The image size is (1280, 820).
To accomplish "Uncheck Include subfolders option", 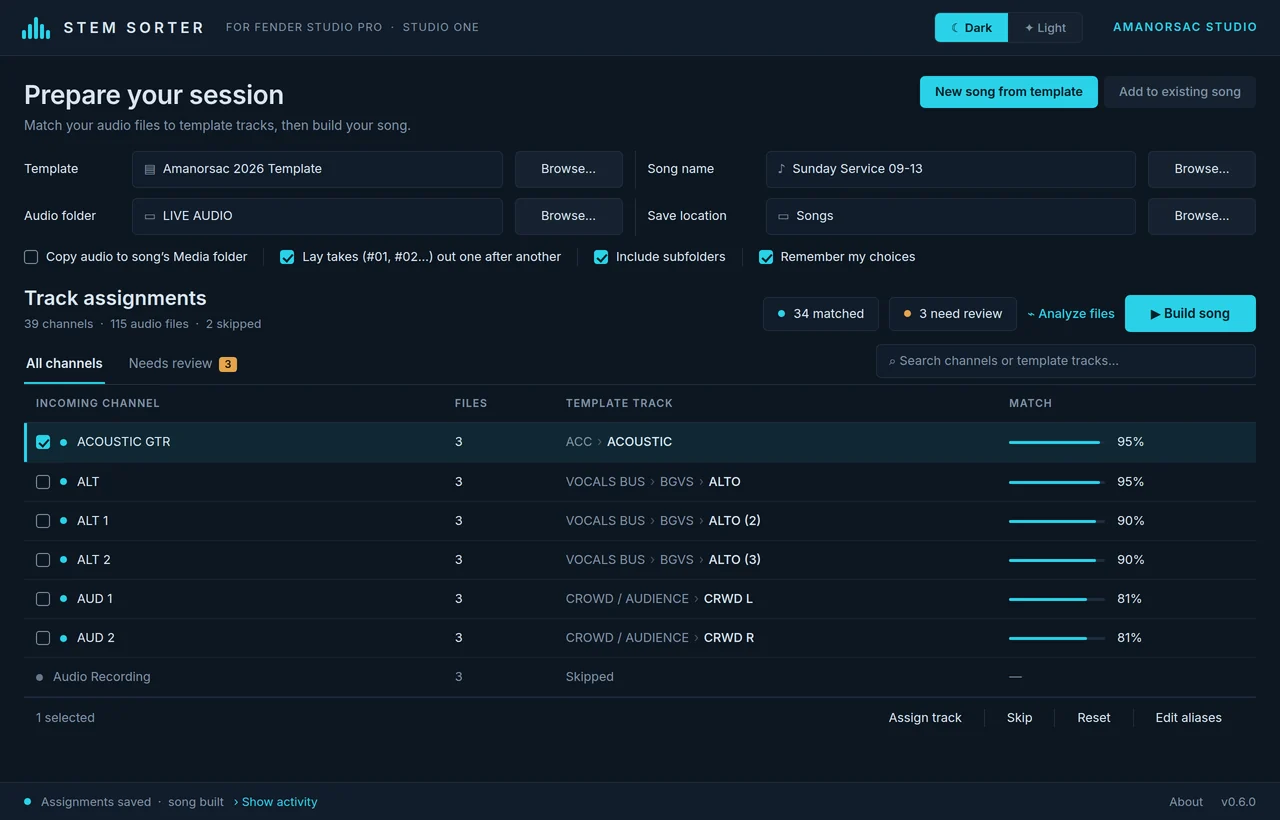I will pos(601,257).
